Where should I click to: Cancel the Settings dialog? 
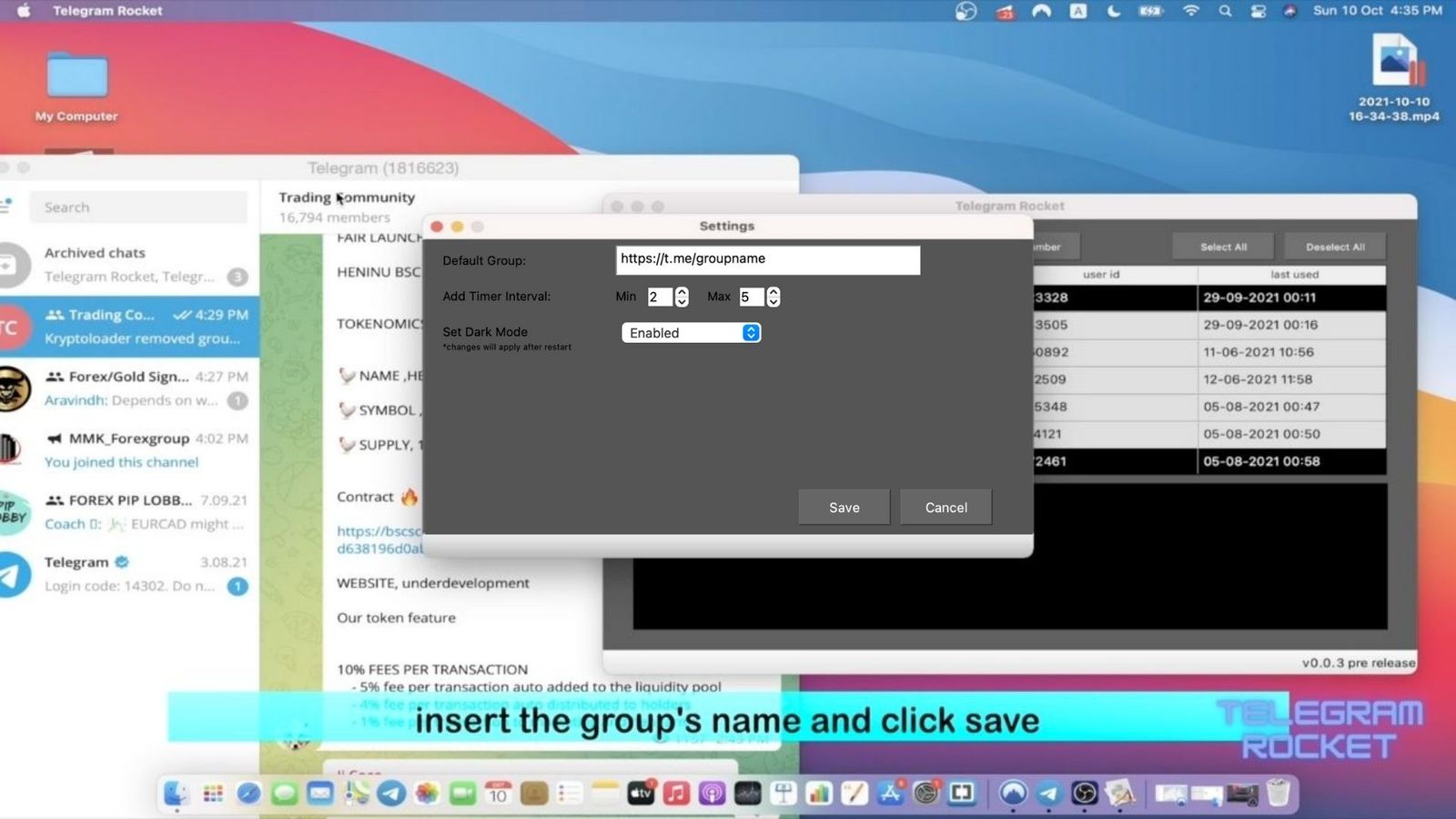coord(945,508)
